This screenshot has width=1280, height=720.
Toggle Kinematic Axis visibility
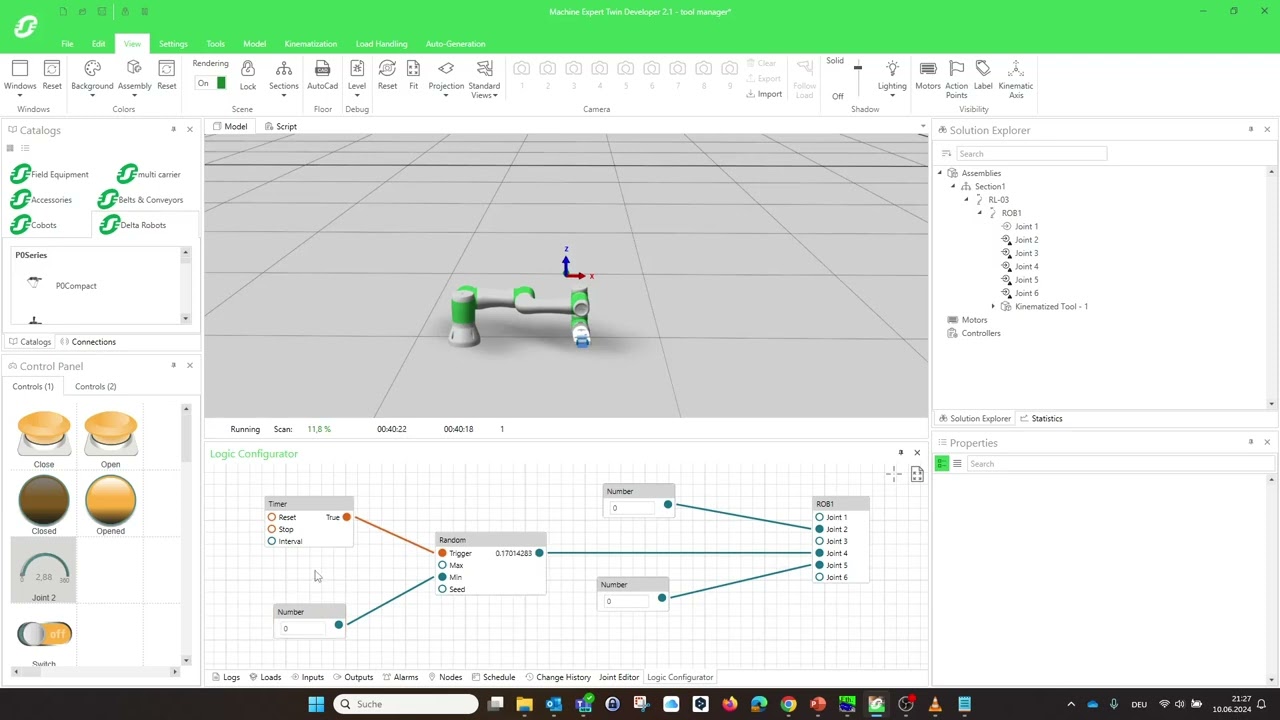click(1016, 78)
